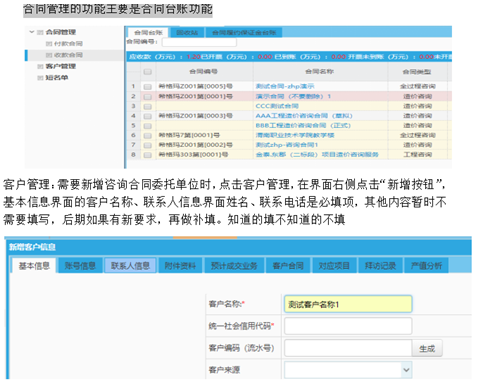Click contract number cell ending [0005]号
The image size is (485, 392).
pyautogui.click(x=196, y=86)
